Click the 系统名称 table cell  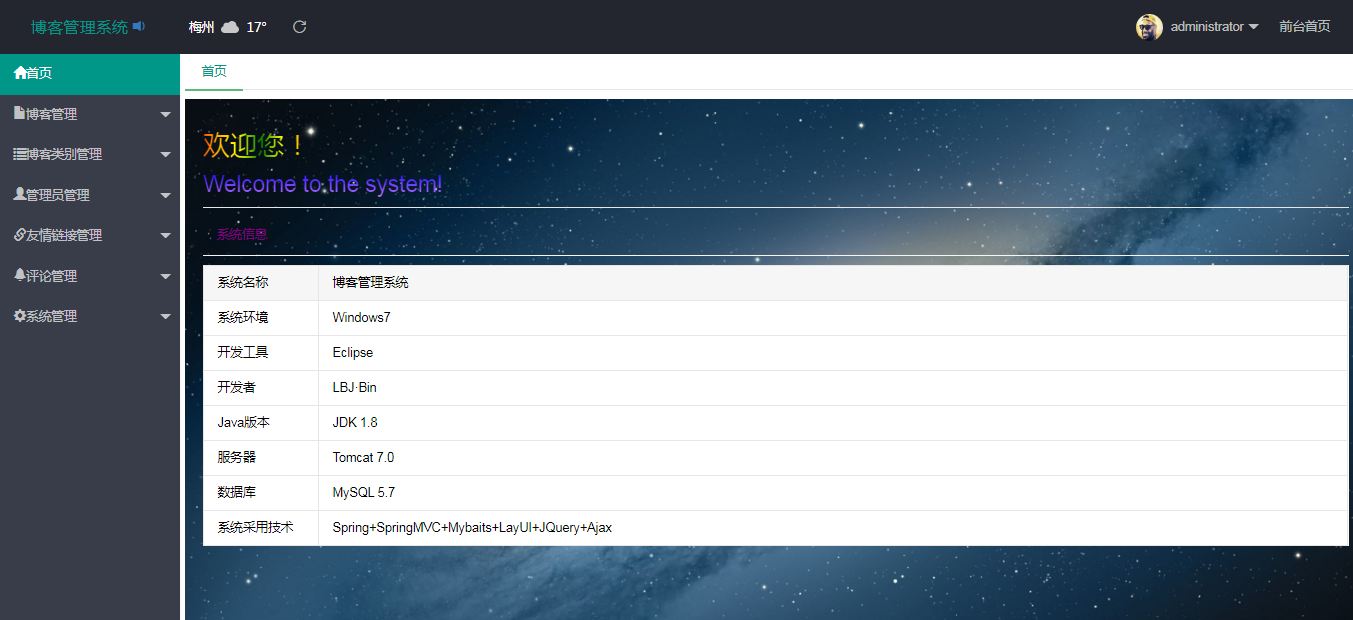click(260, 283)
